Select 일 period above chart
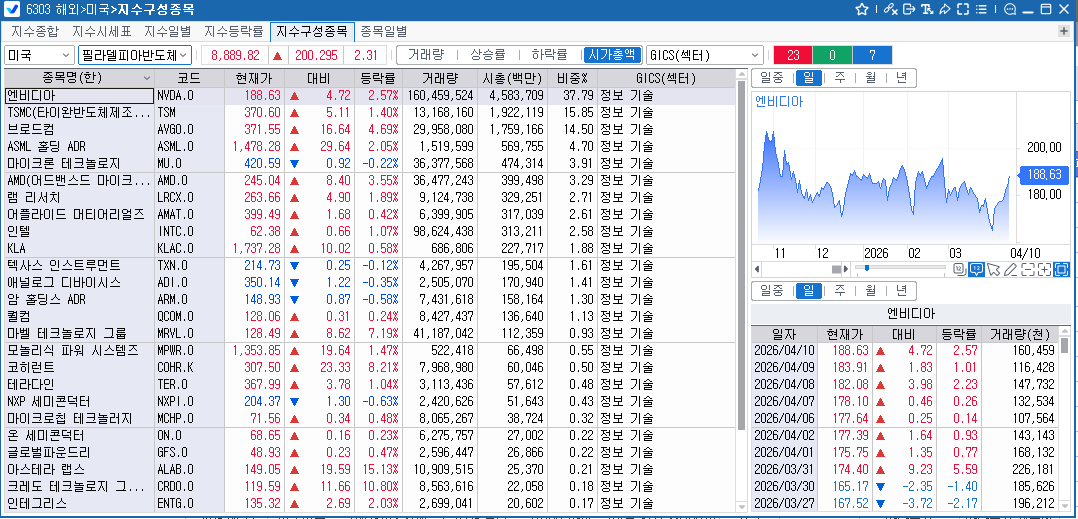Viewport: 1078px width, 519px height. tap(808, 78)
